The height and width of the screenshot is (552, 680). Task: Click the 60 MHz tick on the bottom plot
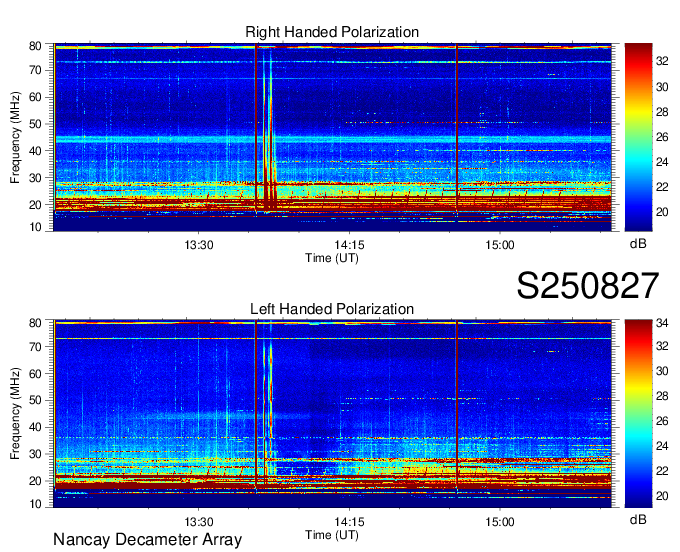(x=35, y=373)
